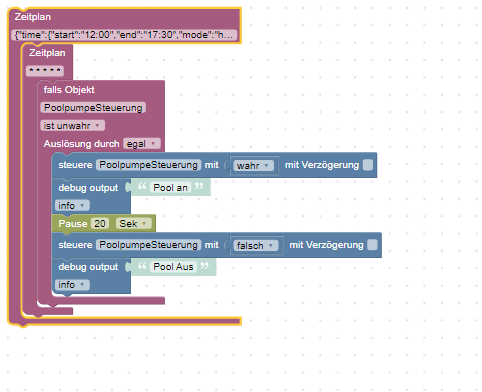Select the Pause block label
The width and height of the screenshot is (482, 392).
click(73, 223)
